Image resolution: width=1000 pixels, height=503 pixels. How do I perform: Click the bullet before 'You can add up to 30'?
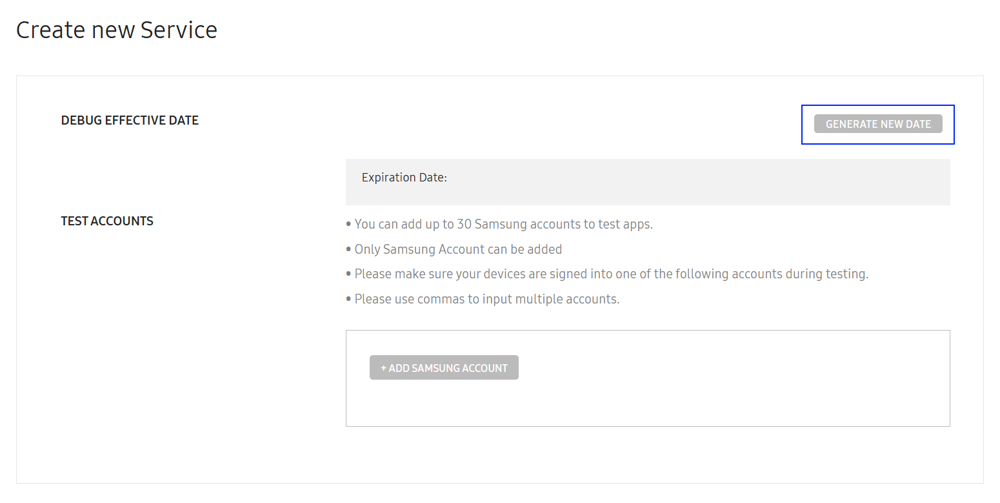(348, 224)
